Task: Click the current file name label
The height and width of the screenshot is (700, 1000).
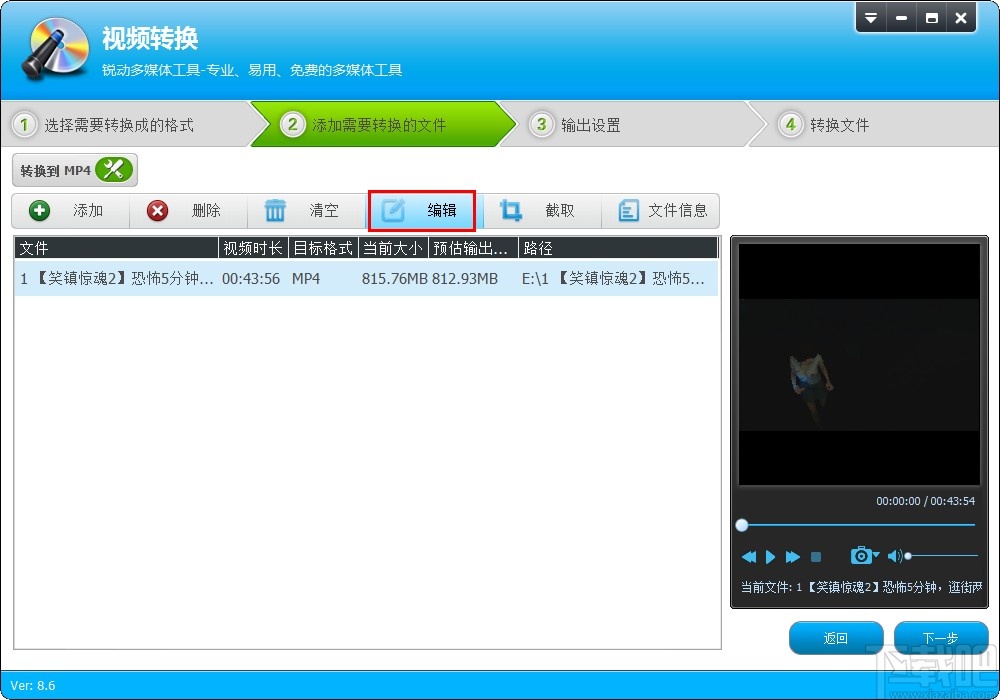Action: [861, 587]
